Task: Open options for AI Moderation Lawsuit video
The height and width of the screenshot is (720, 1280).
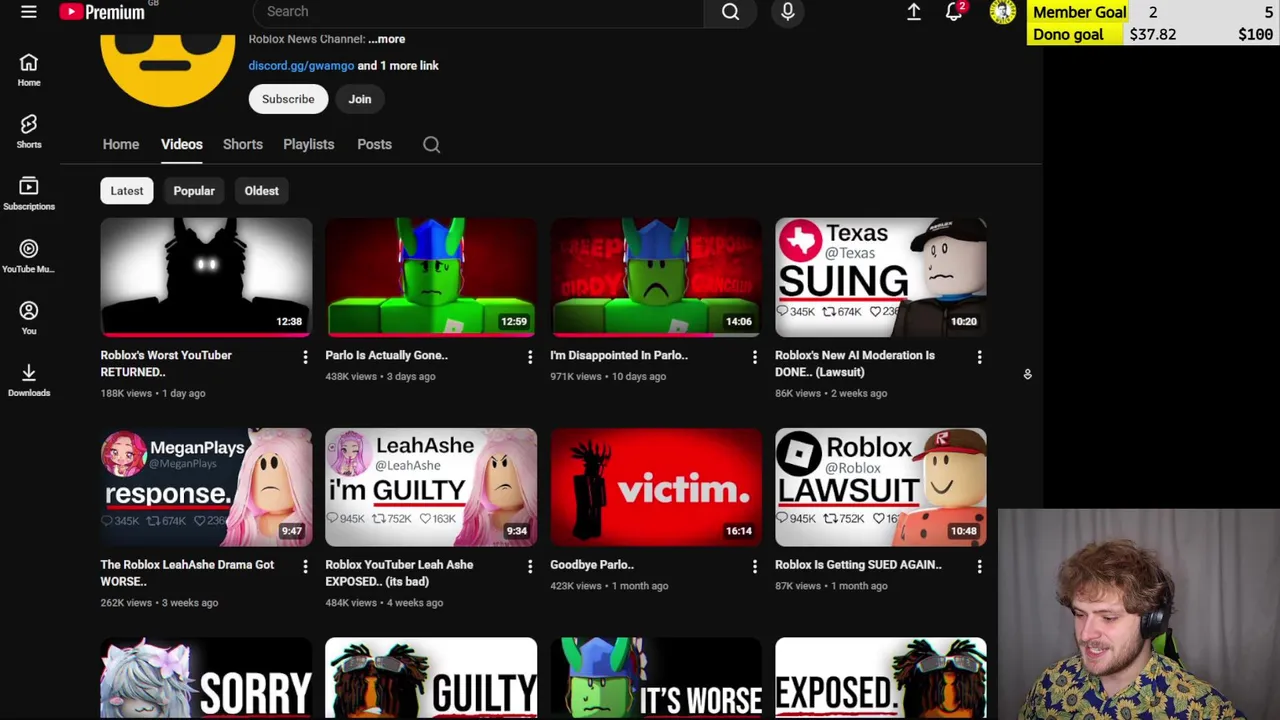Action: (979, 357)
